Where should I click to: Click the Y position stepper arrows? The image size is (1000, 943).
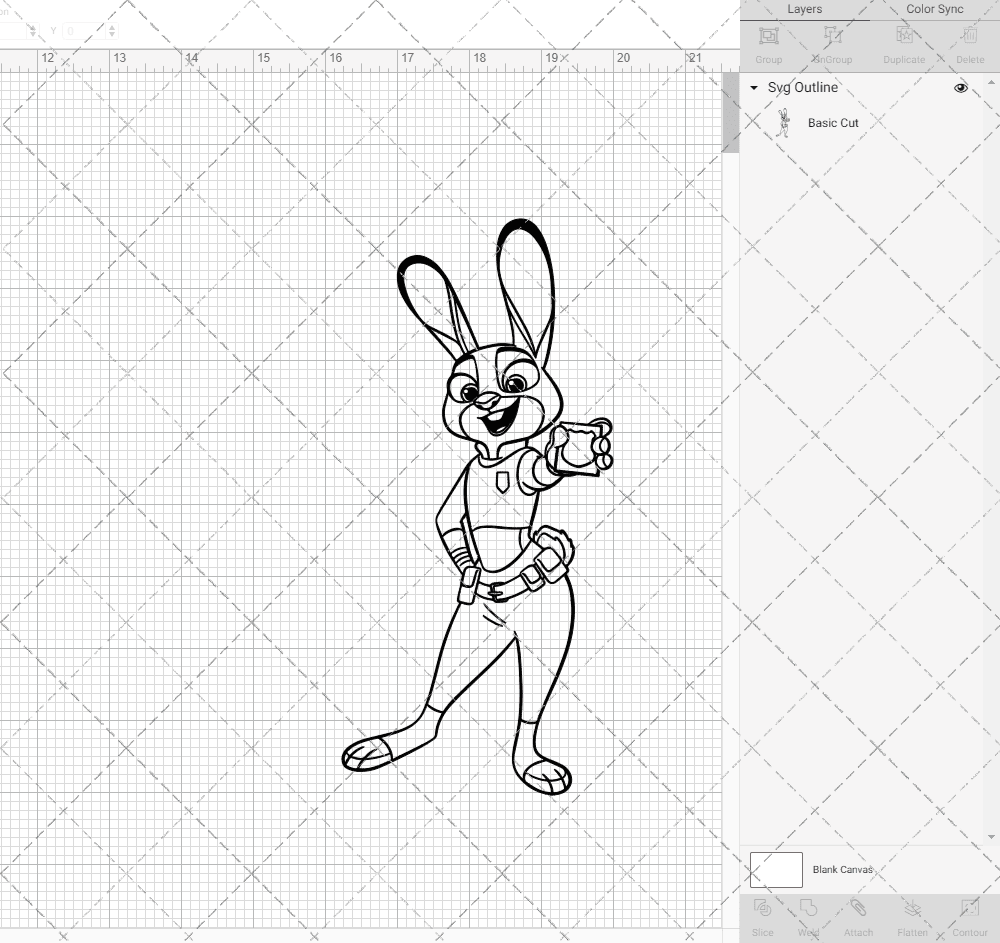(x=112, y=31)
